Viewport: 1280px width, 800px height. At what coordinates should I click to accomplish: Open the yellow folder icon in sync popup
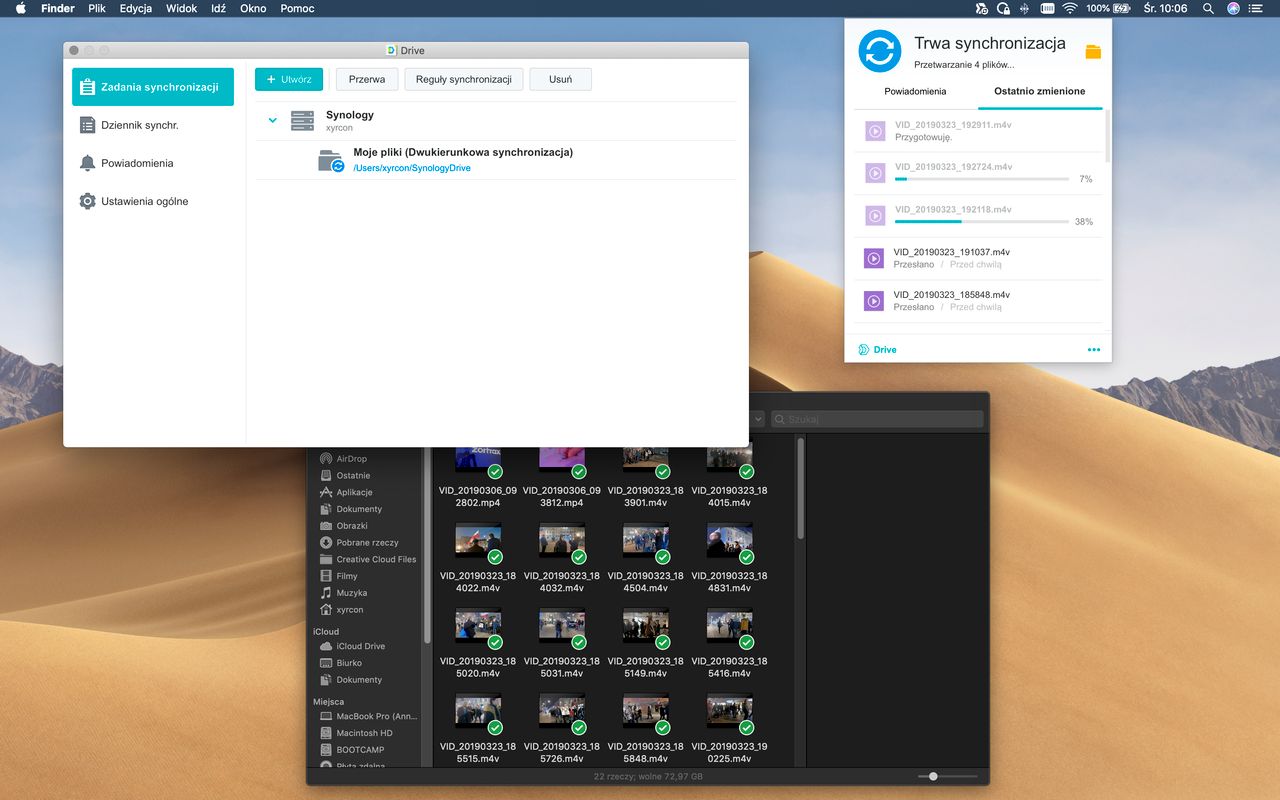pos(1093,52)
